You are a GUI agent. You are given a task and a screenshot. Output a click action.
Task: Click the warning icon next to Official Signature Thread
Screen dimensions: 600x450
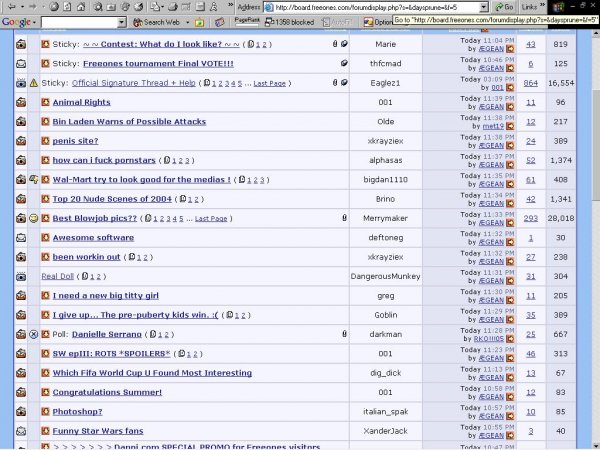coord(33,83)
